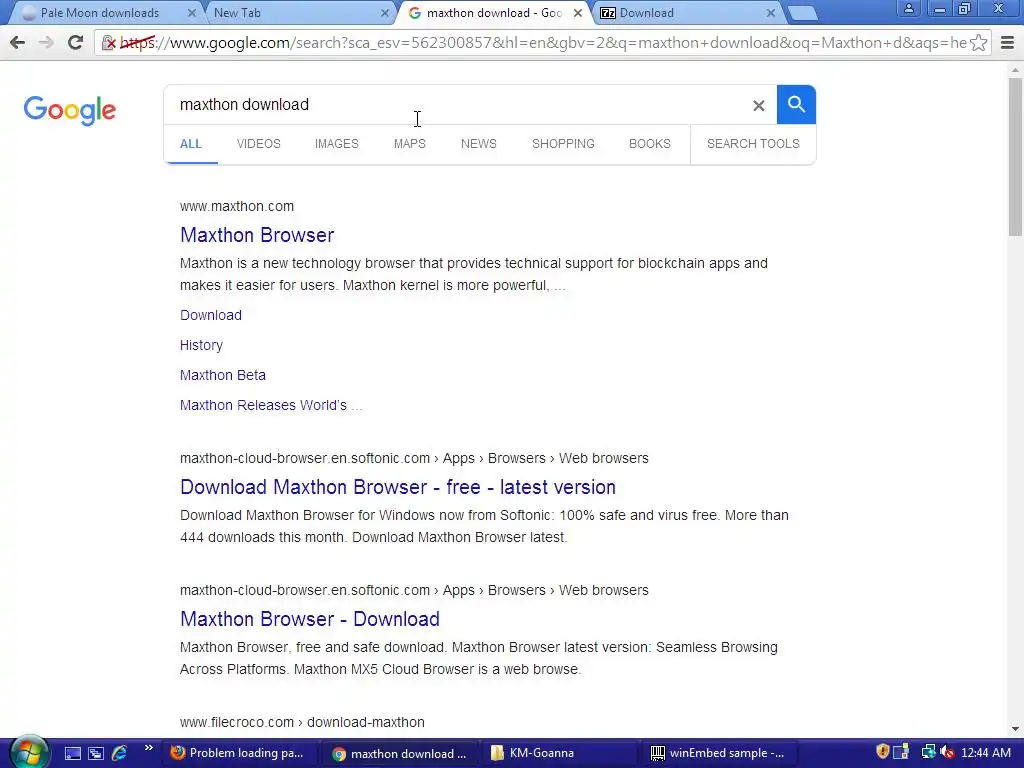
Task: Select the IMAGES search filter
Action: click(336, 144)
